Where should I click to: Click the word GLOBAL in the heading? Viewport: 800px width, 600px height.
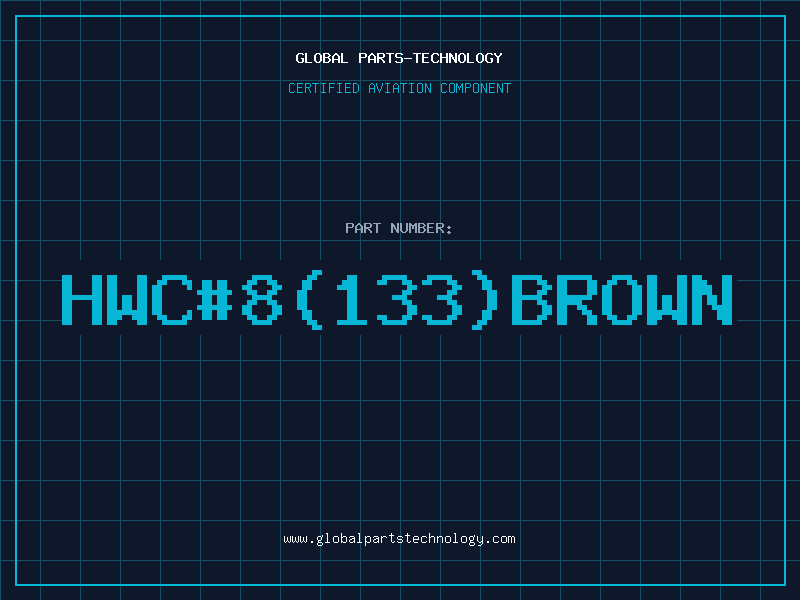322,58
